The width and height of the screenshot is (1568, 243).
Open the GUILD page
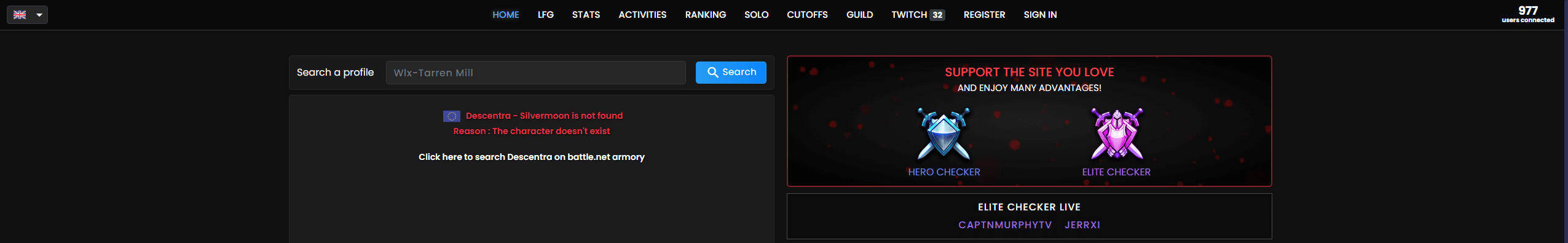(x=859, y=15)
